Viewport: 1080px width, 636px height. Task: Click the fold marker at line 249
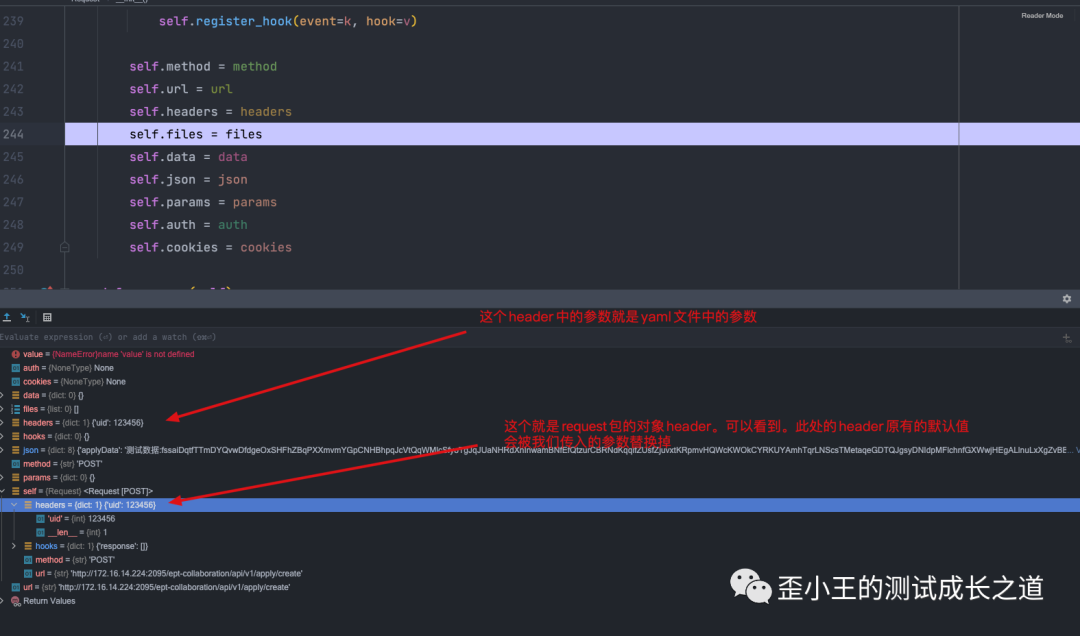64,247
